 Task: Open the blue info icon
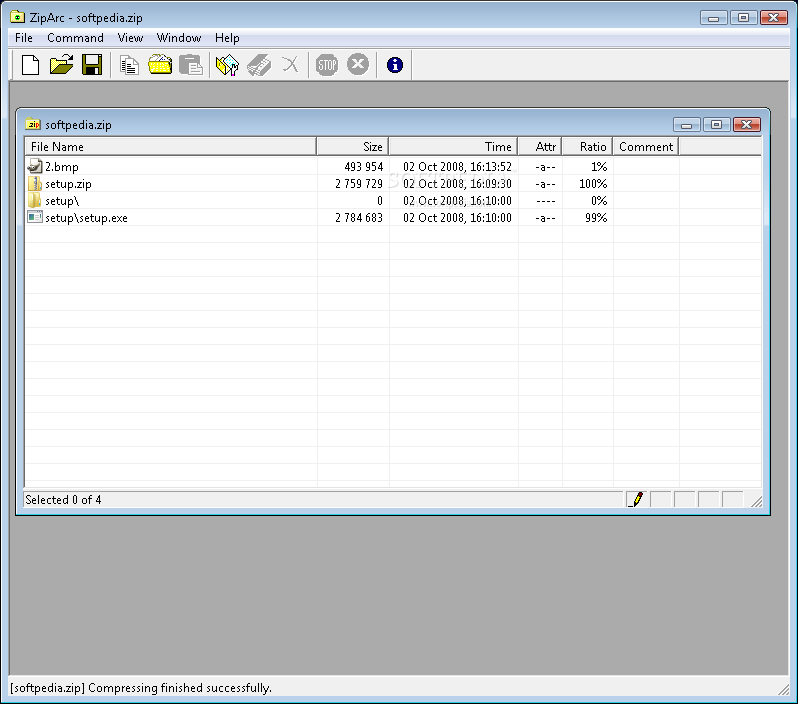tap(395, 65)
